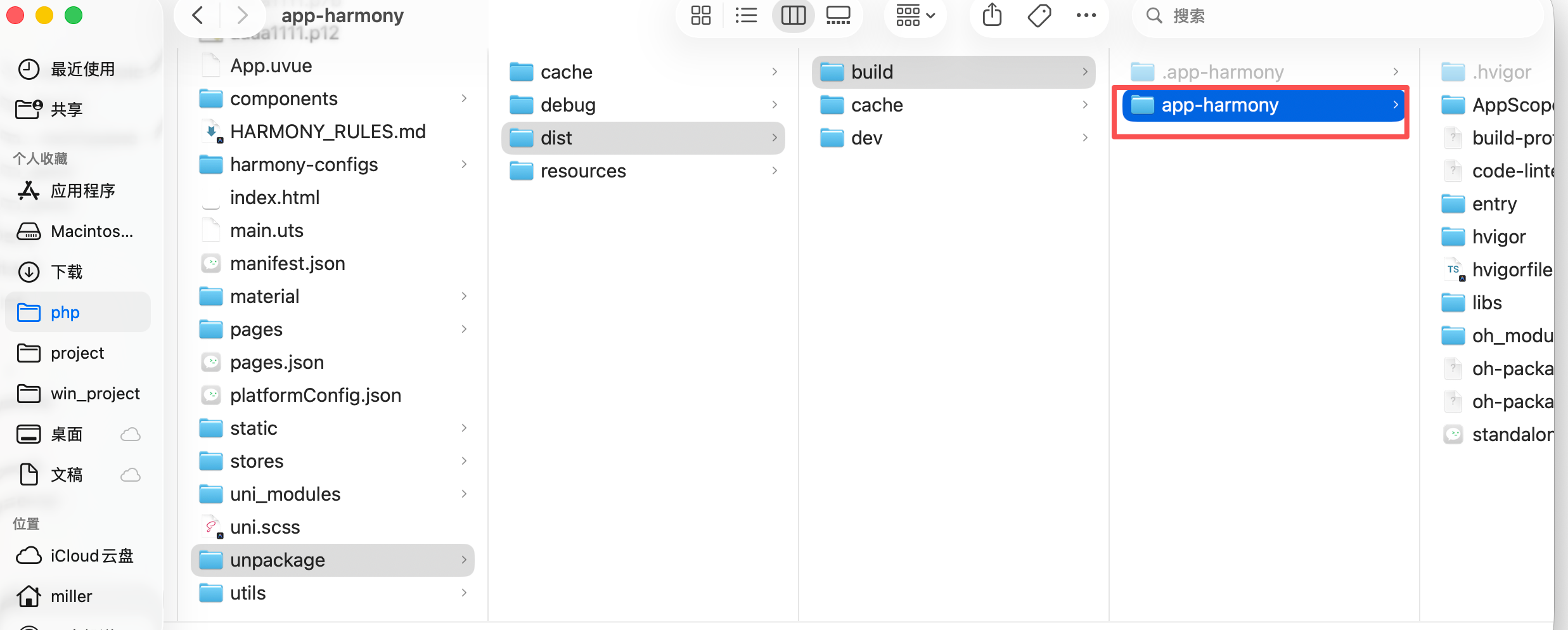
Task: Expand the pages folder chevron
Action: point(464,329)
